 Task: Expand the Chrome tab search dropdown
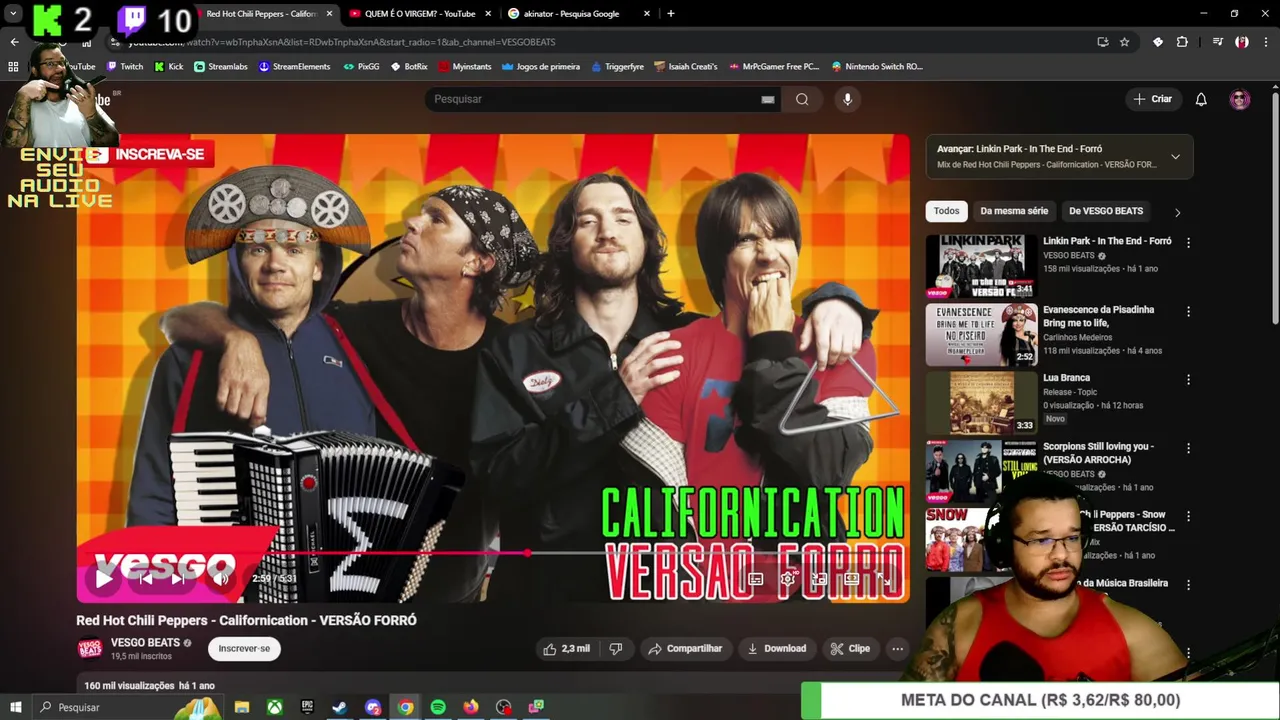pos(13,14)
